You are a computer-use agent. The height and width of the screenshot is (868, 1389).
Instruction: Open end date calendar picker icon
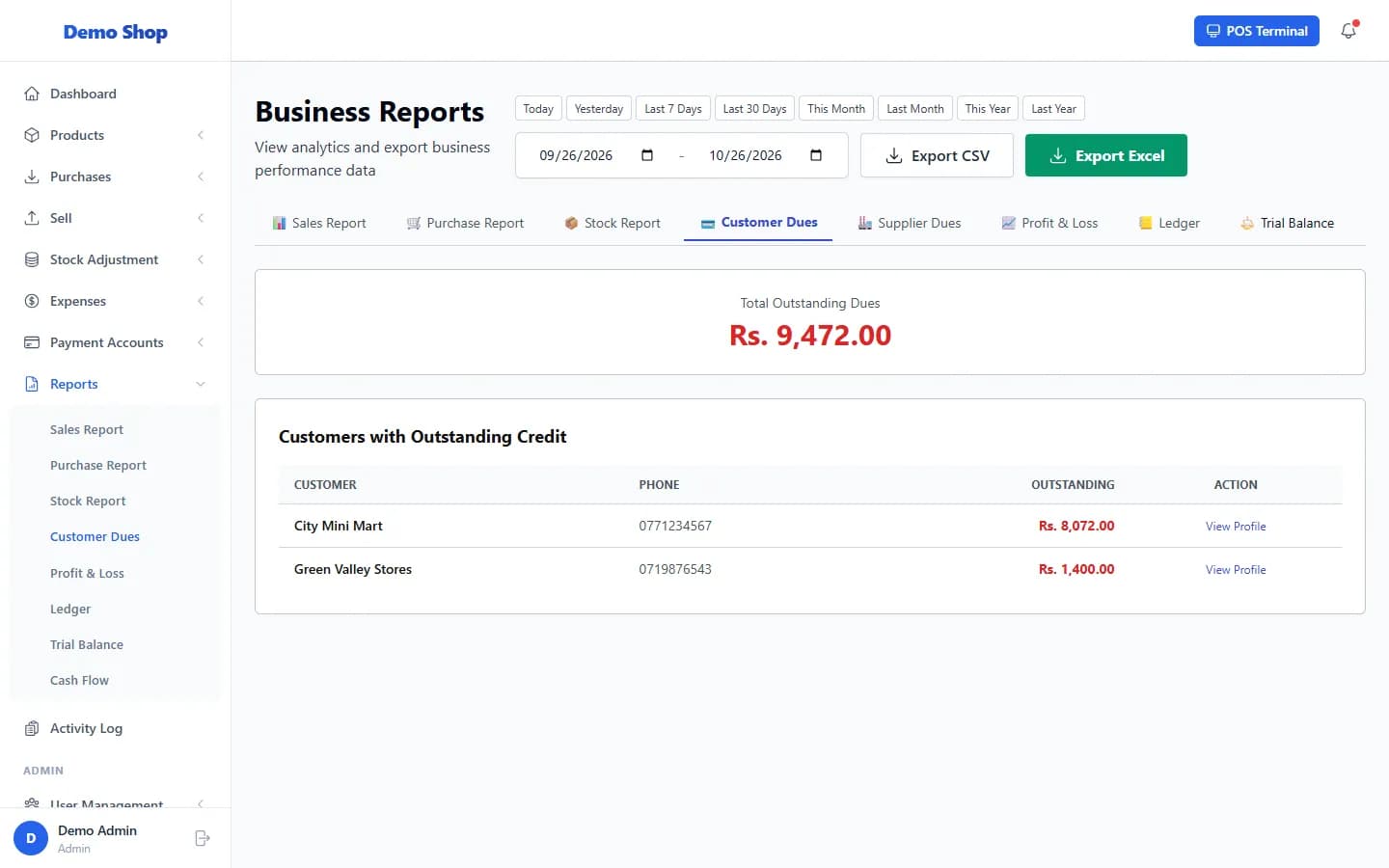point(816,155)
